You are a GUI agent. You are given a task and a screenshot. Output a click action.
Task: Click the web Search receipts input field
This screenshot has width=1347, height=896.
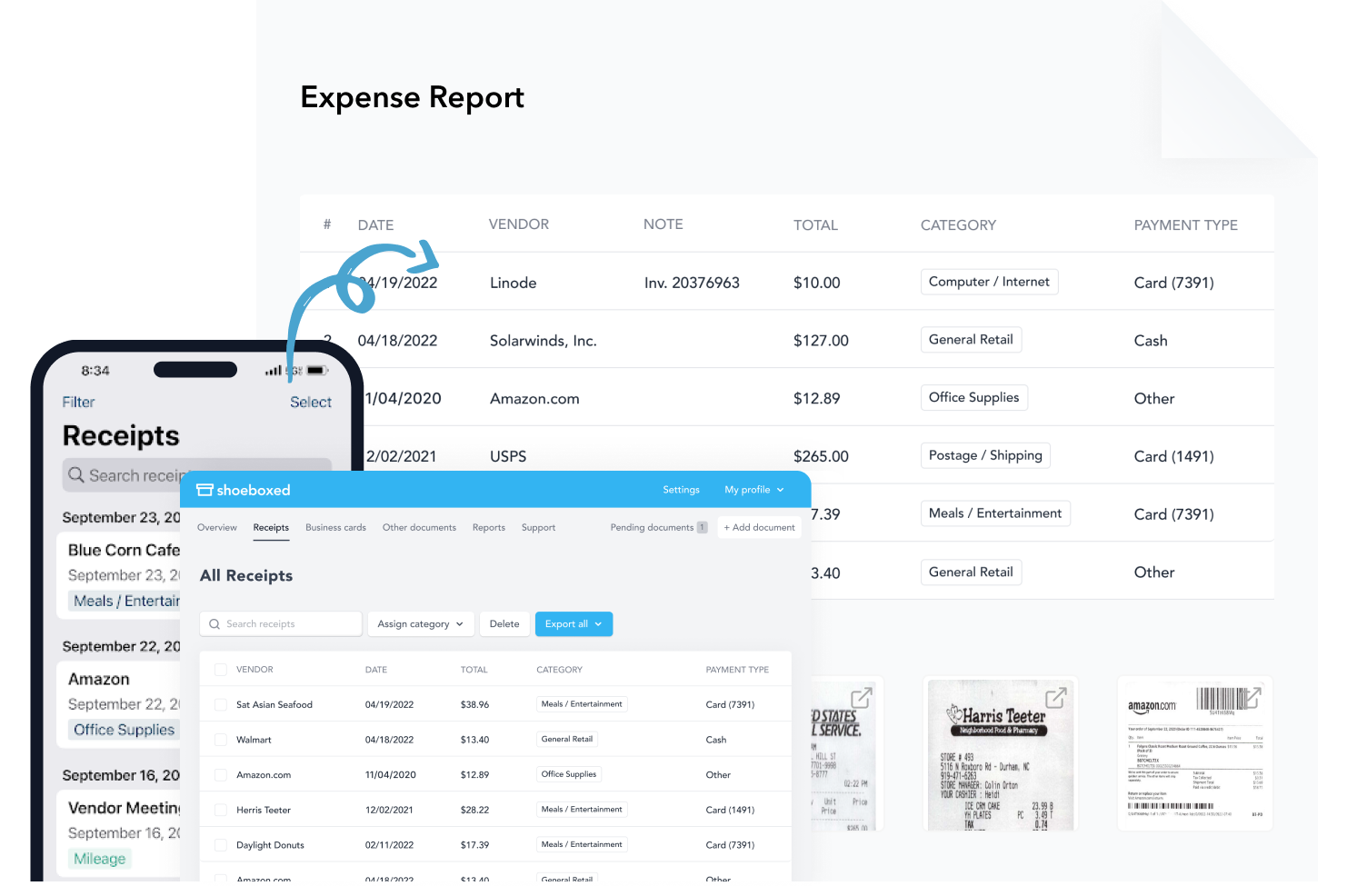click(281, 624)
